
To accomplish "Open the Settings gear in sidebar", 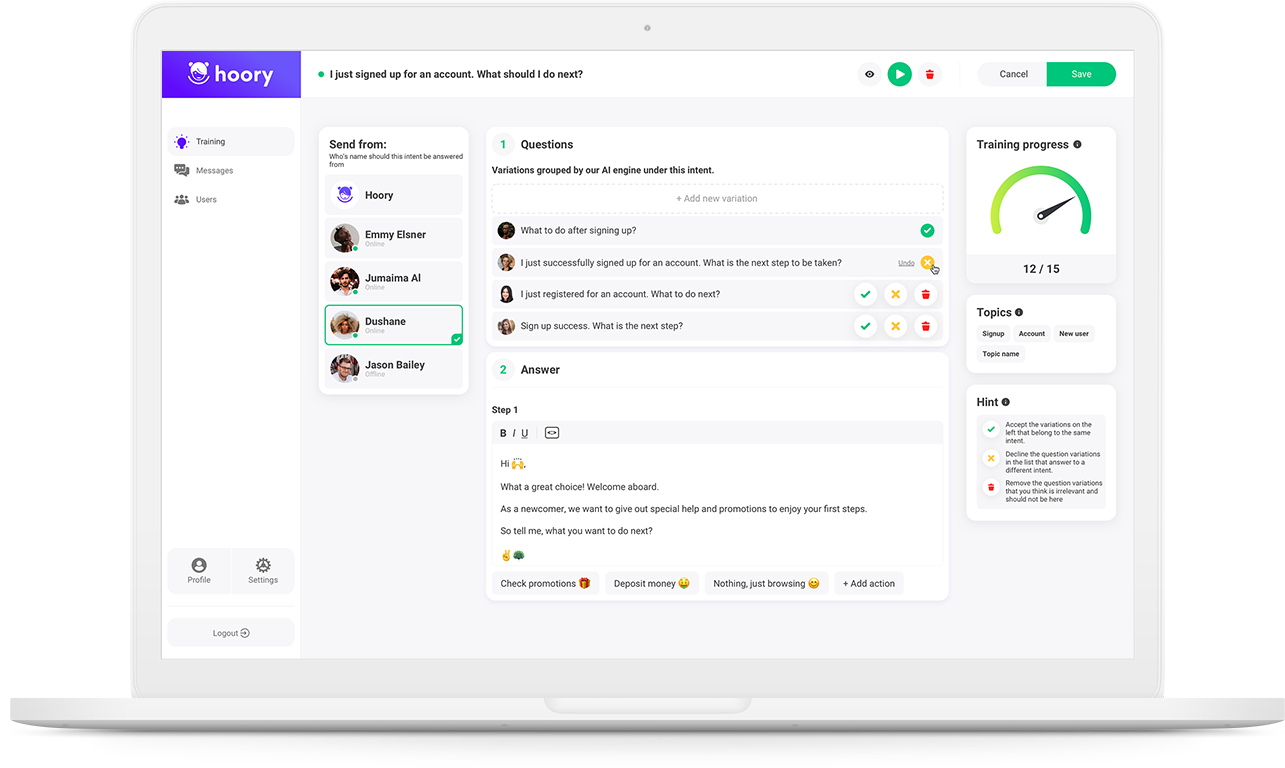I will 263,570.
